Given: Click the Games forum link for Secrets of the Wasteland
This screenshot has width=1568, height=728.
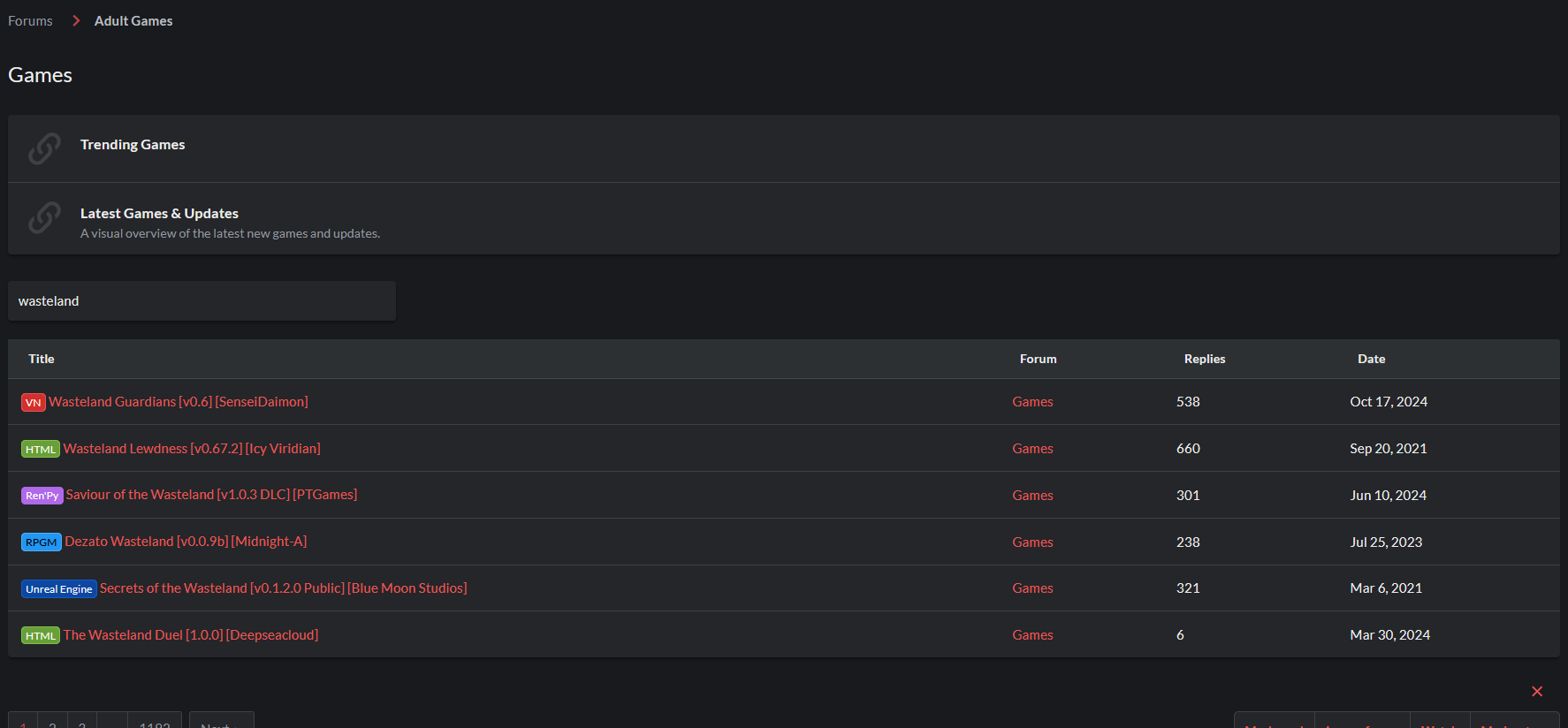Looking at the screenshot, I should coord(1032,588).
